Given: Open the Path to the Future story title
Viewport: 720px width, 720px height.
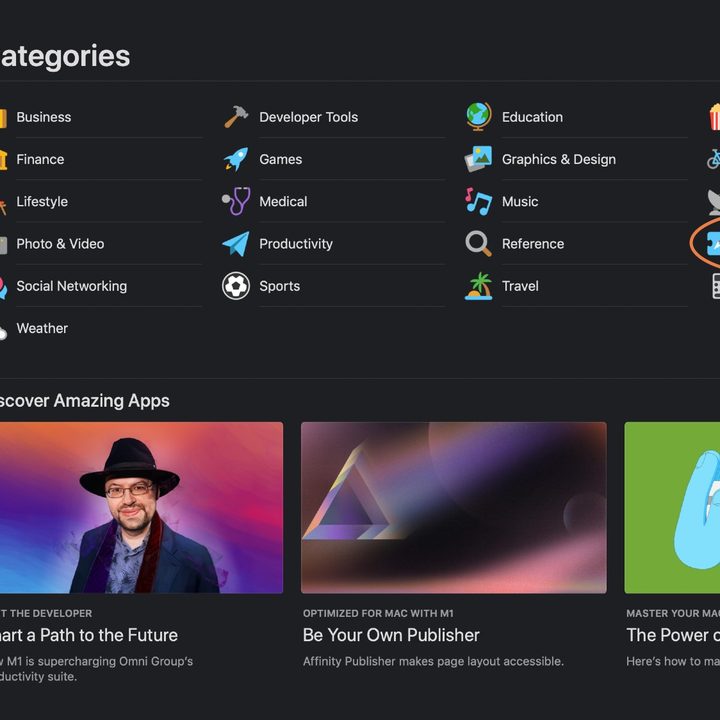Looking at the screenshot, I should click(89, 635).
